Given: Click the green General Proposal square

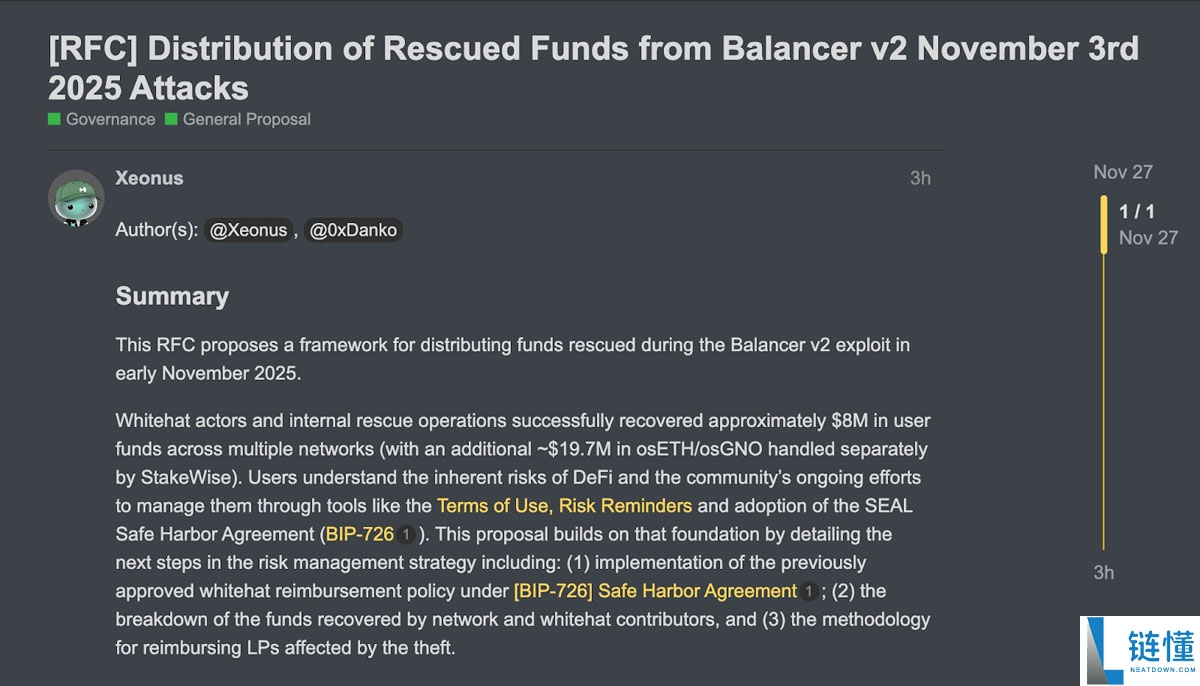Looking at the screenshot, I should coord(171,119).
